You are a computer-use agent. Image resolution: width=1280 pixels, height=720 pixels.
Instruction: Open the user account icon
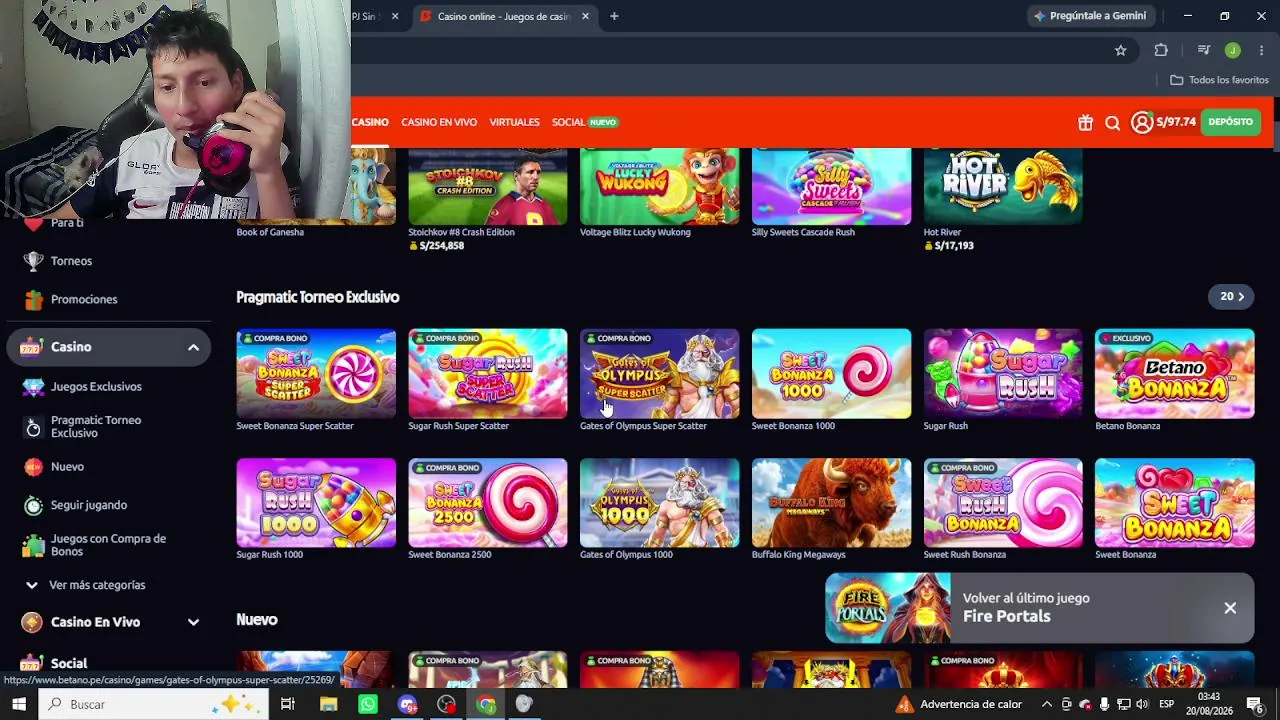tap(1142, 122)
